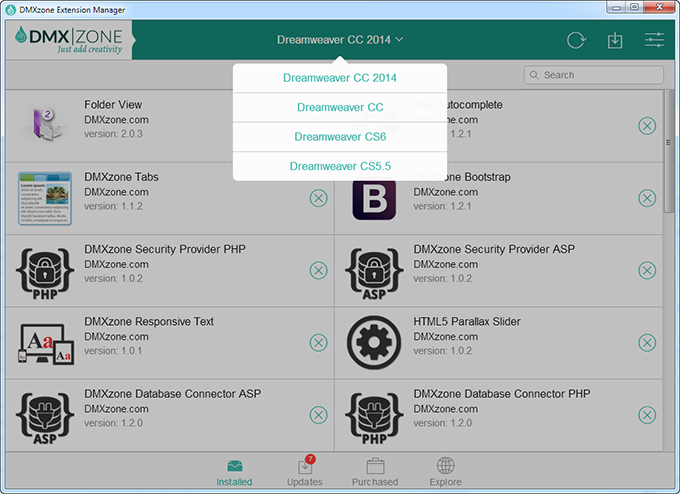Click X icon for HTML5 Parallax Slider

click(x=647, y=343)
